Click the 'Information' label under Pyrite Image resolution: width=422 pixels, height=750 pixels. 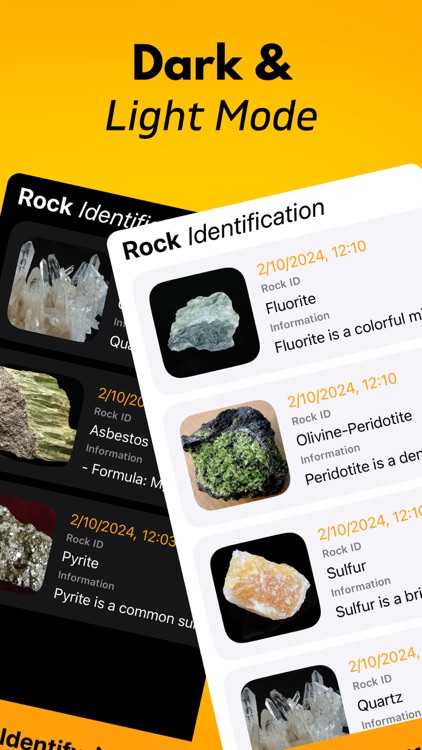tap(86, 580)
